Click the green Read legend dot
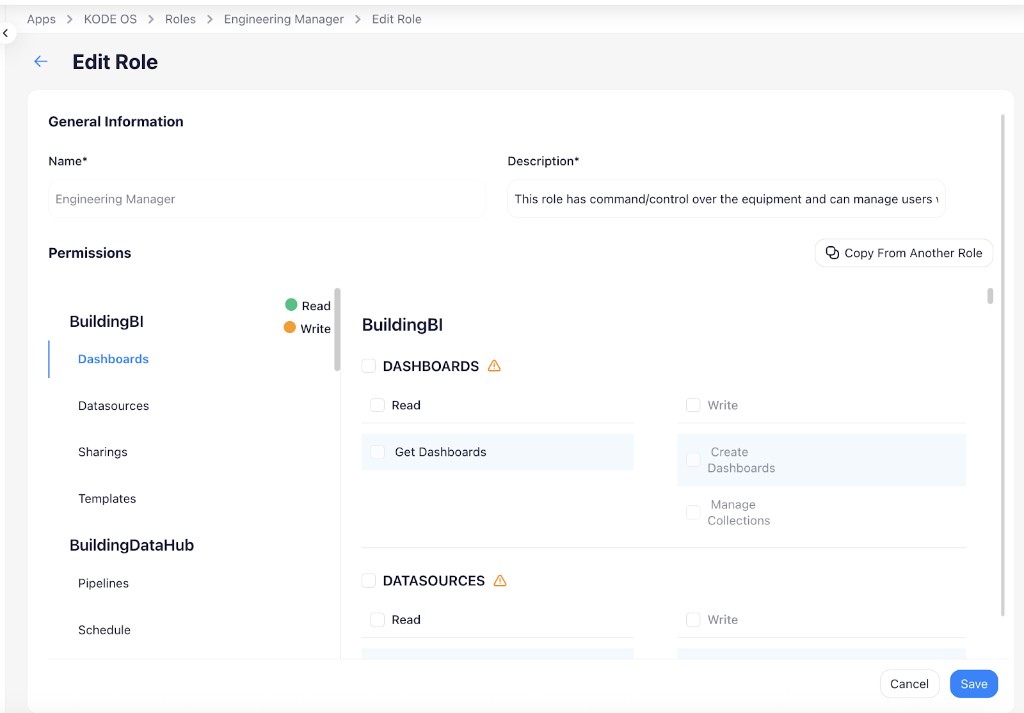Image resolution: width=1024 pixels, height=713 pixels. [x=291, y=305]
